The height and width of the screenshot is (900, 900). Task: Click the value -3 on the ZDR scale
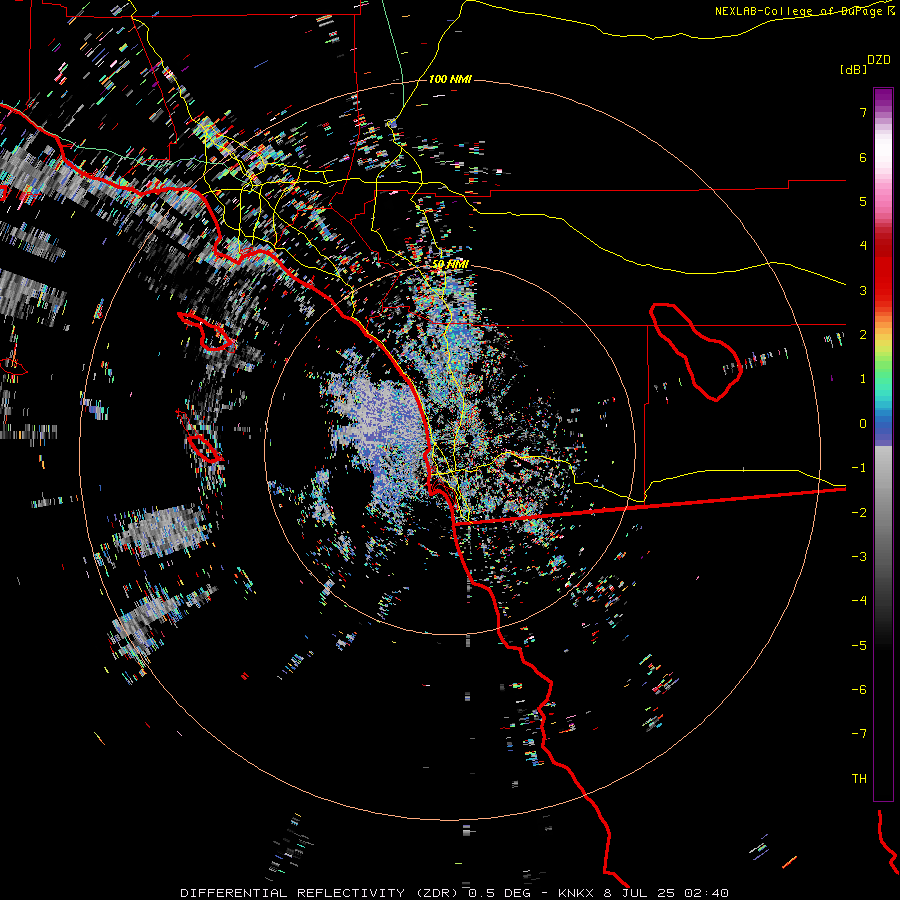tap(859, 557)
